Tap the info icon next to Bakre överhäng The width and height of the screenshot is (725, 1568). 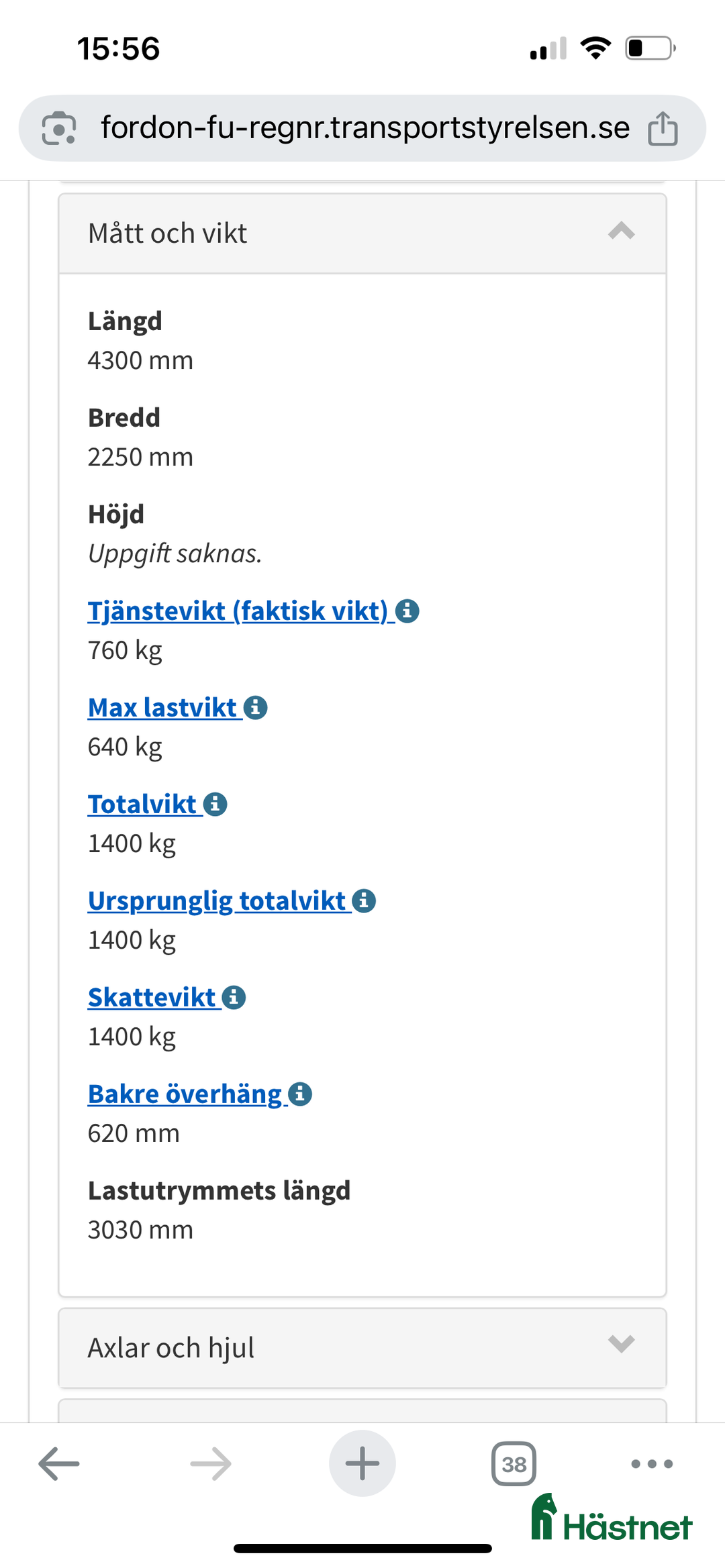tap(299, 1094)
